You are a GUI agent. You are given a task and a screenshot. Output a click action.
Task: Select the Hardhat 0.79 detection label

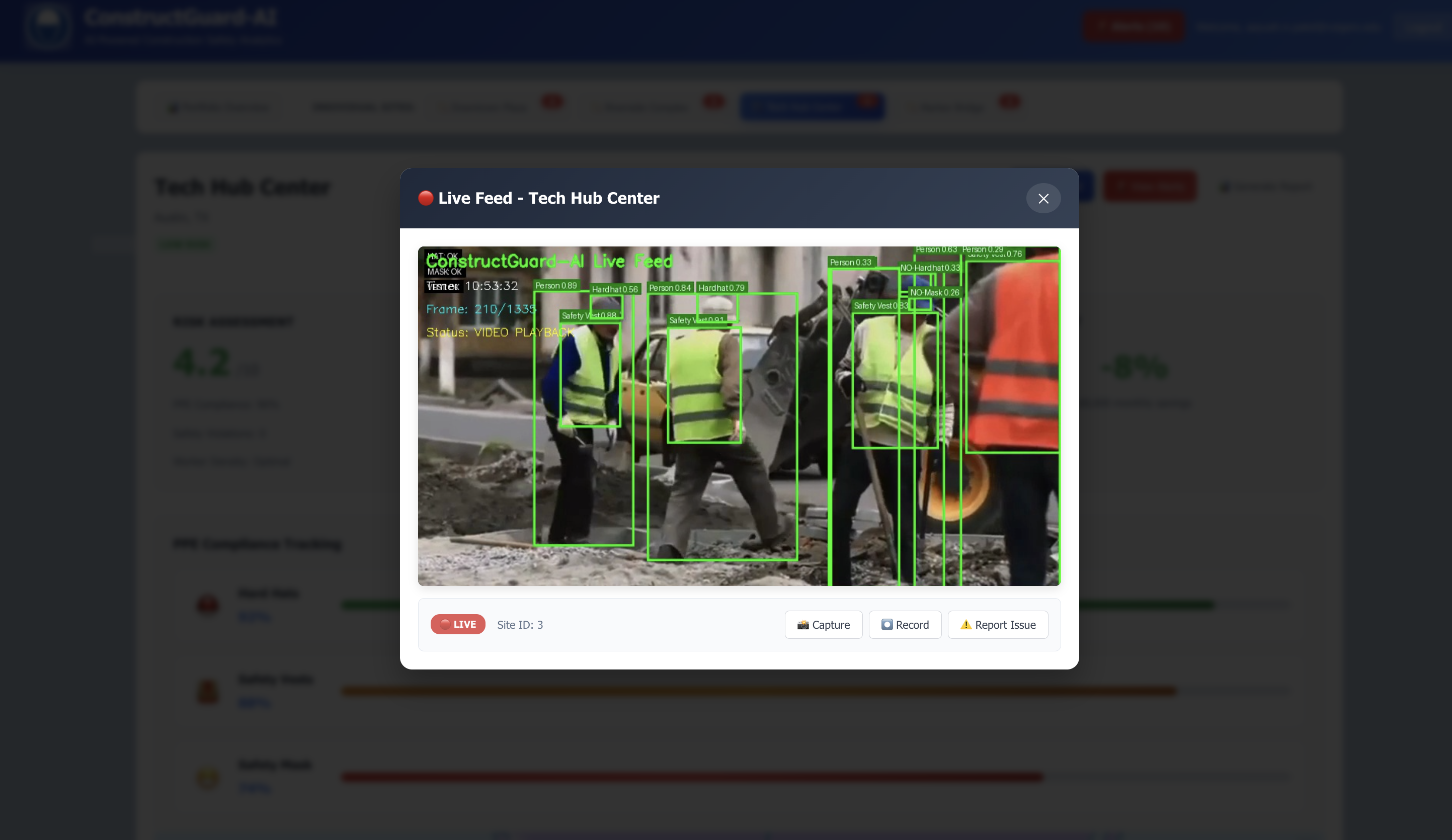coord(721,288)
